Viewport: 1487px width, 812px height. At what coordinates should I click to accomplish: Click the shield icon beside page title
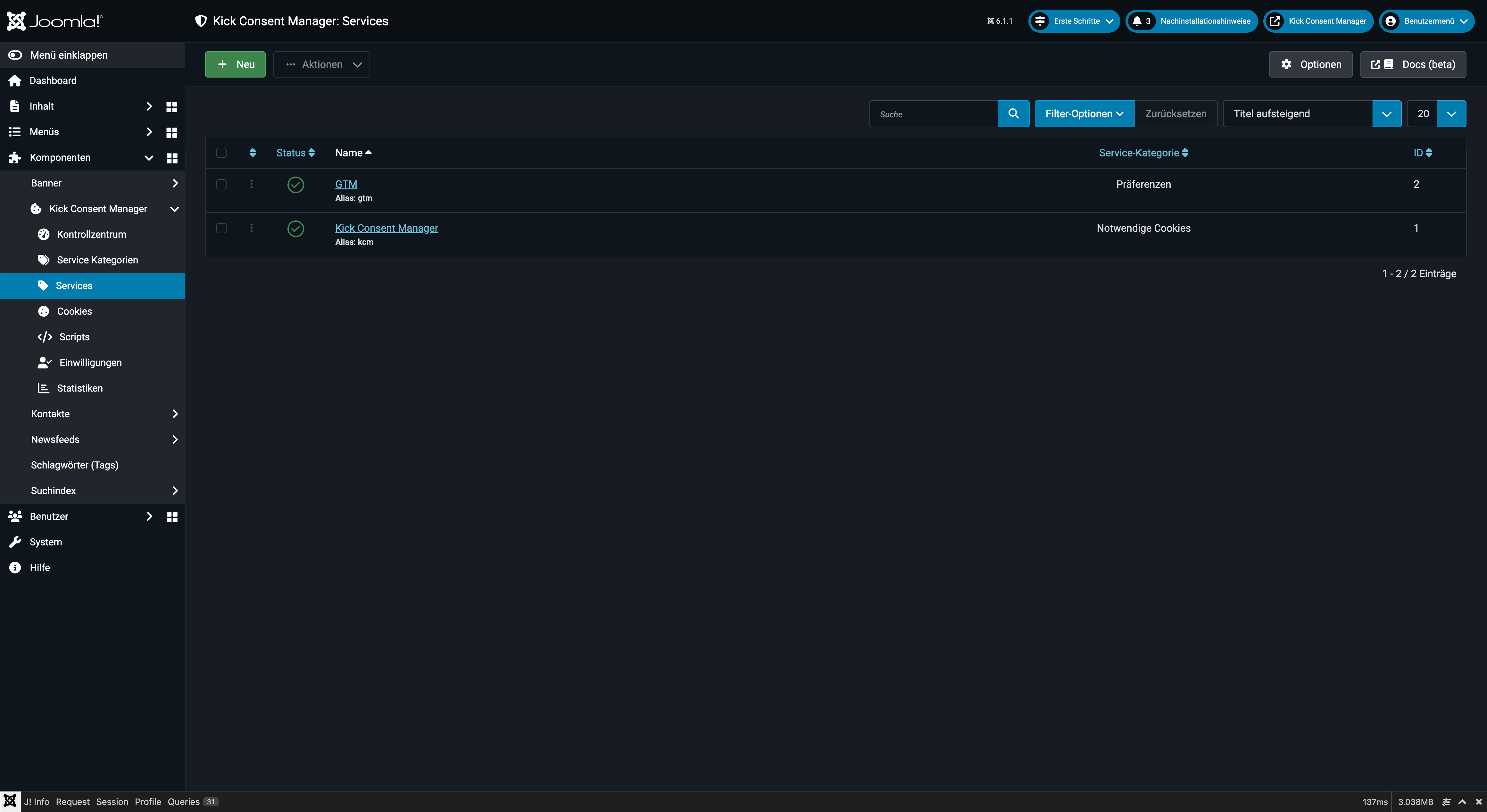[200, 21]
